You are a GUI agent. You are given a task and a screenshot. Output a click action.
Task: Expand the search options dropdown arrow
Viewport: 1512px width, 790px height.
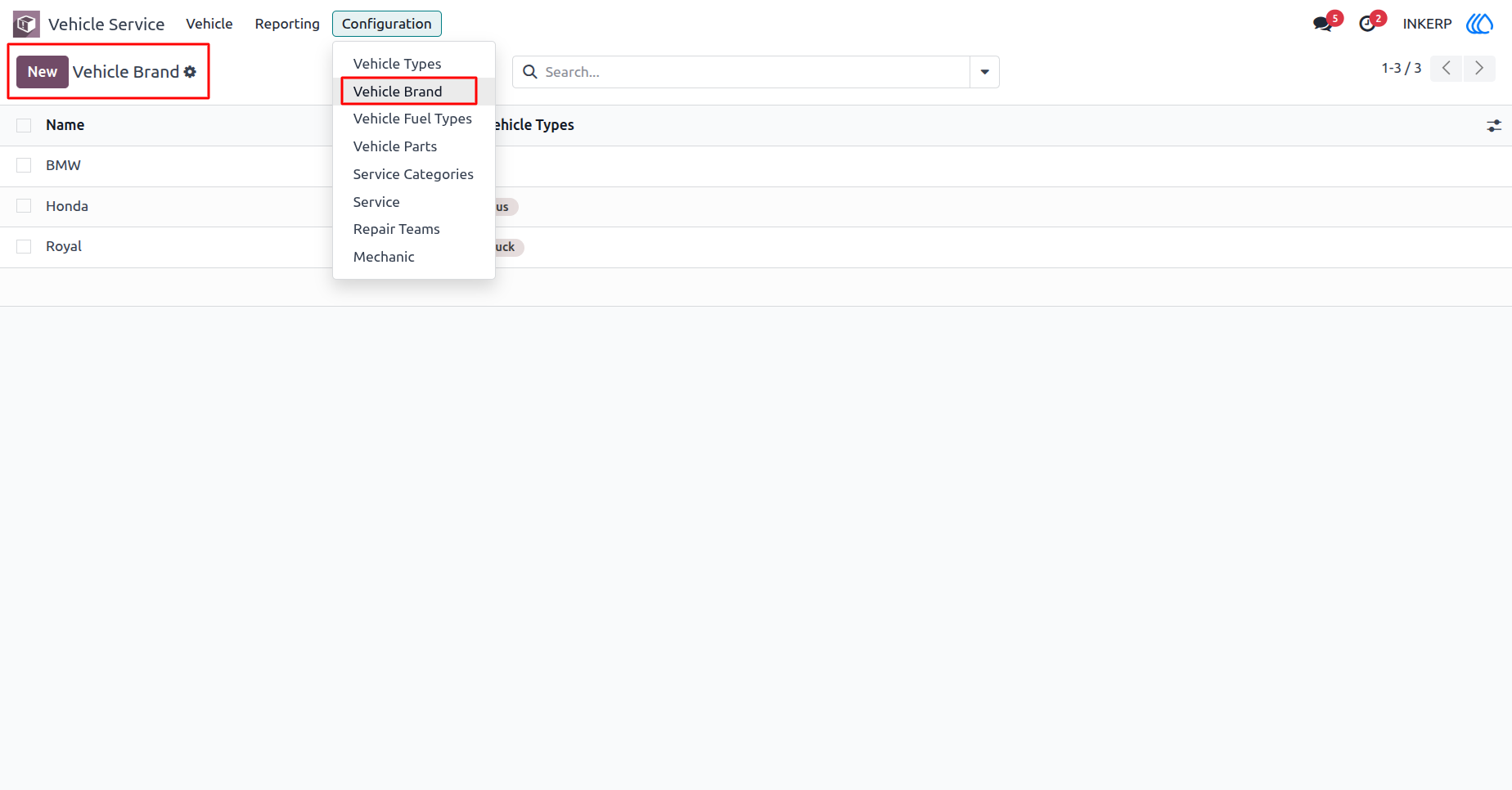click(x=984, y=72)
